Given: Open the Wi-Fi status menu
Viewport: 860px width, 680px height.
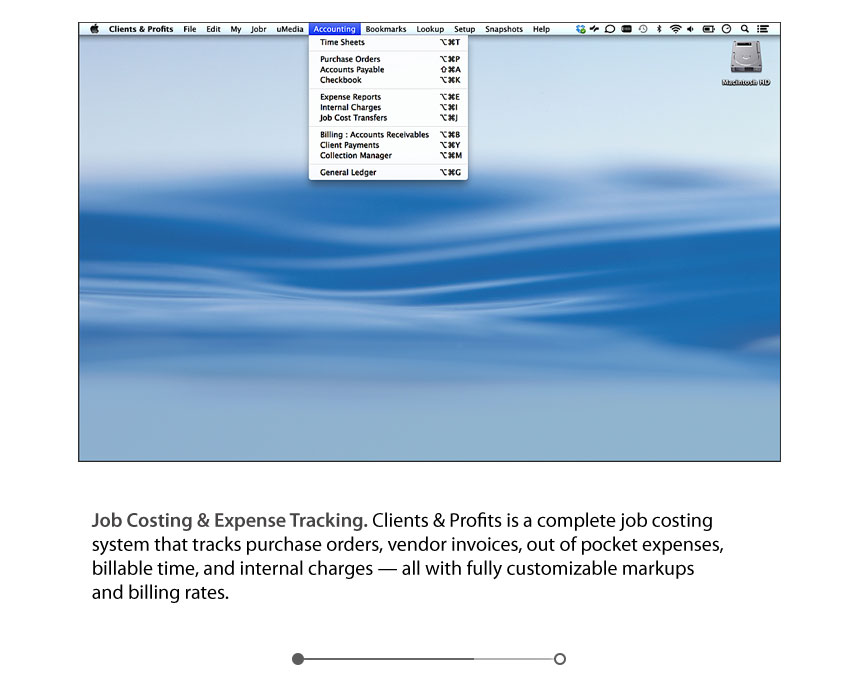Looking at the screenshot, I should coord(675,30).
